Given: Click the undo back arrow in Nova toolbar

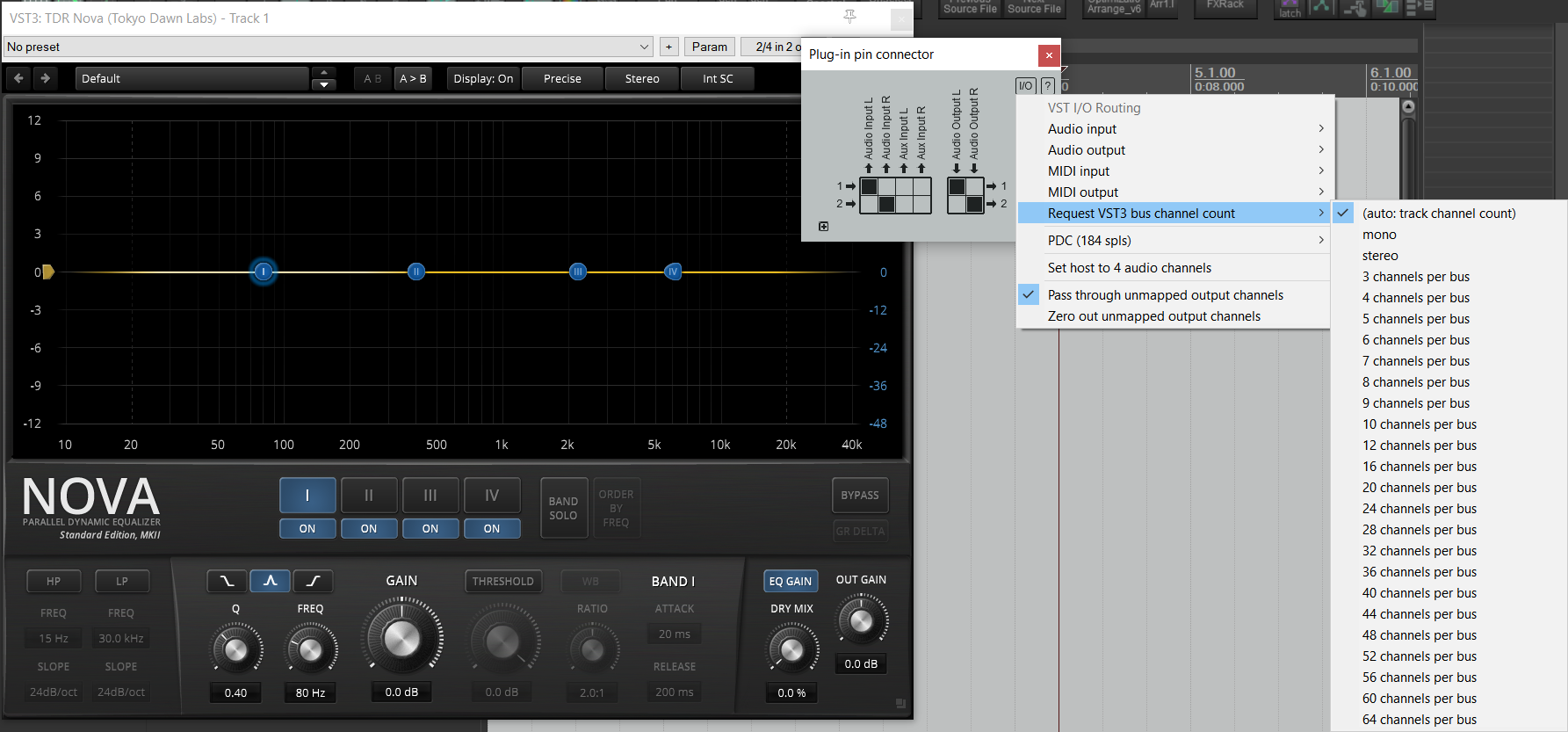Looking at the screenshot, I should pyautogui.click(x=18, y=78).
